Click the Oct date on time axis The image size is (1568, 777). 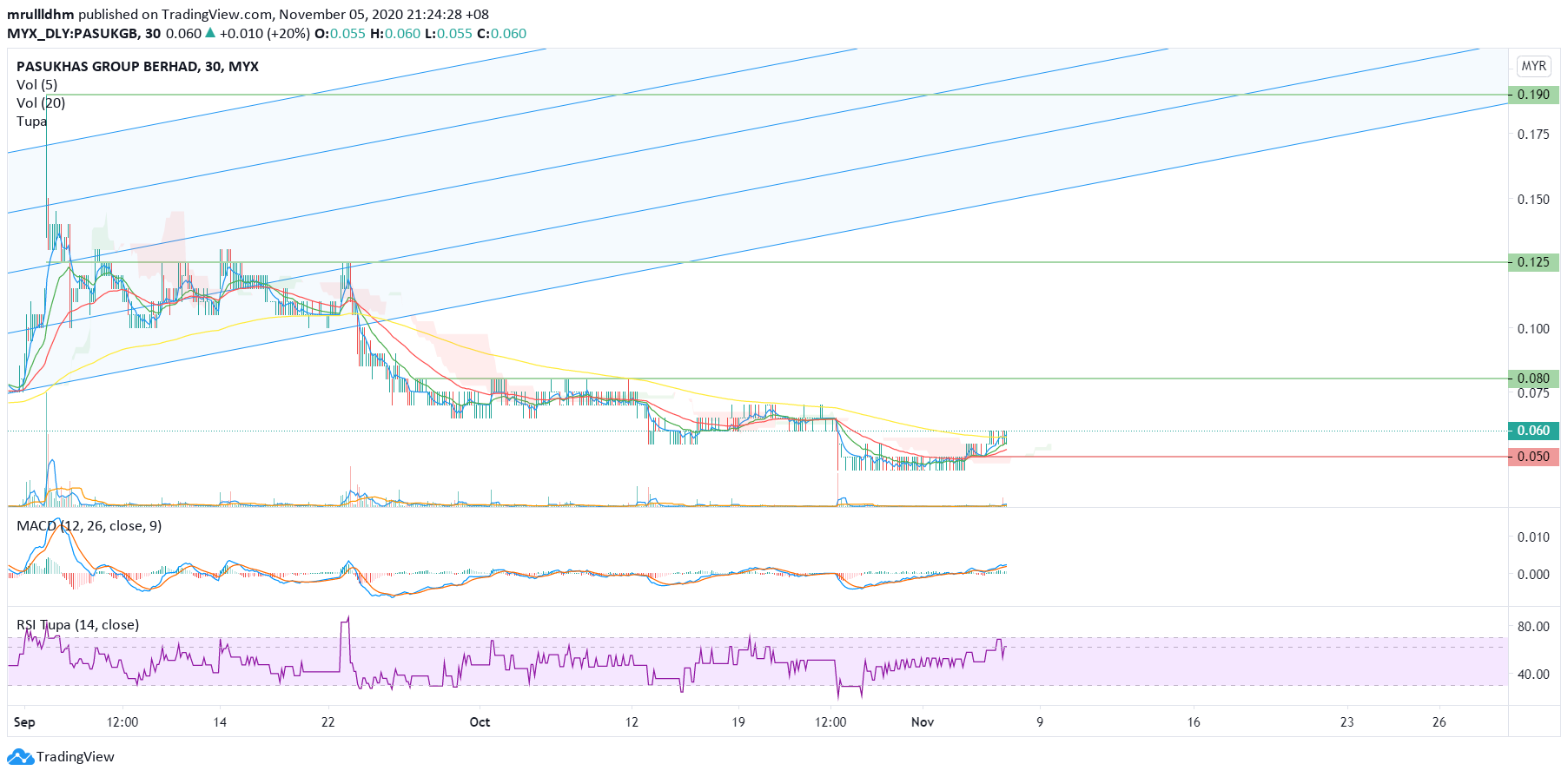[480, 722]
